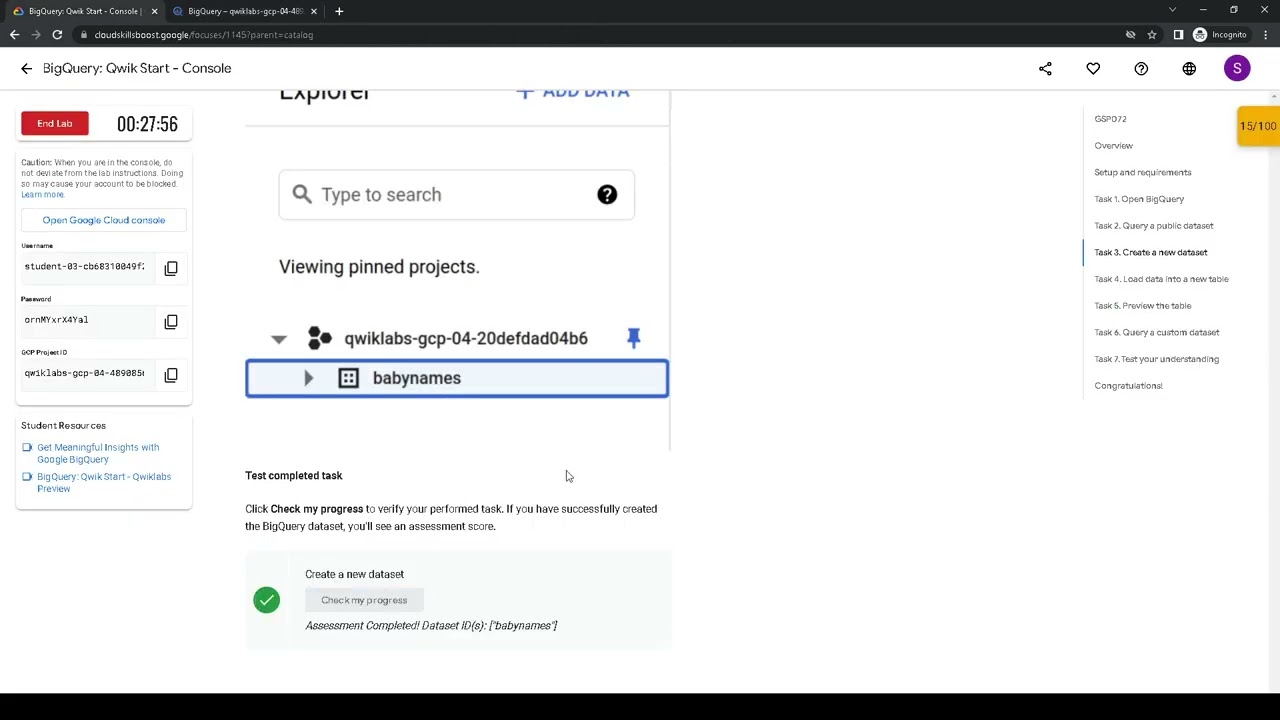Open the Learn more link
1280x720 pixels.
click(42, 194)
